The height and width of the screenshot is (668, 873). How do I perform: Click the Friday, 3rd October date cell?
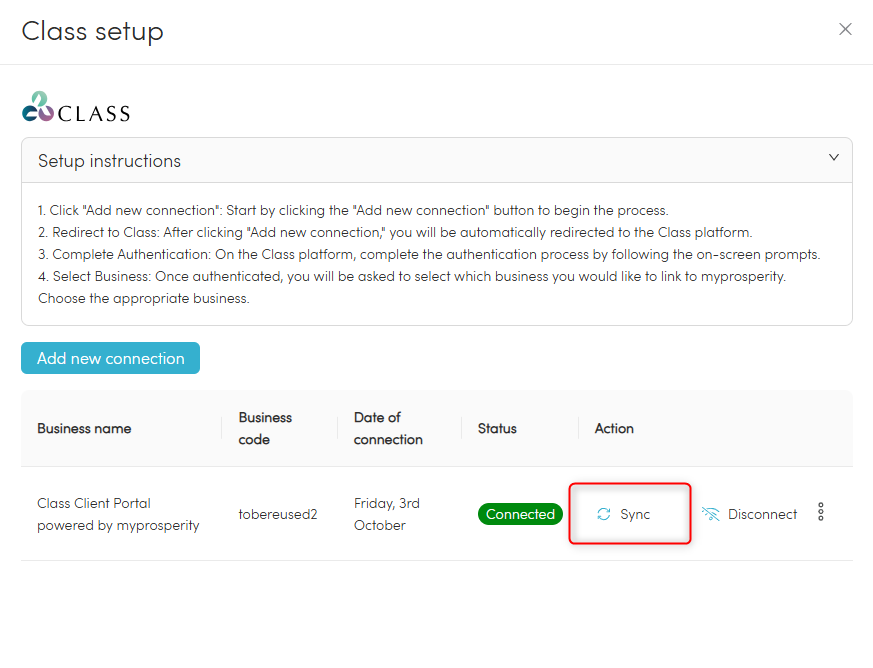[x=387, y=514]
